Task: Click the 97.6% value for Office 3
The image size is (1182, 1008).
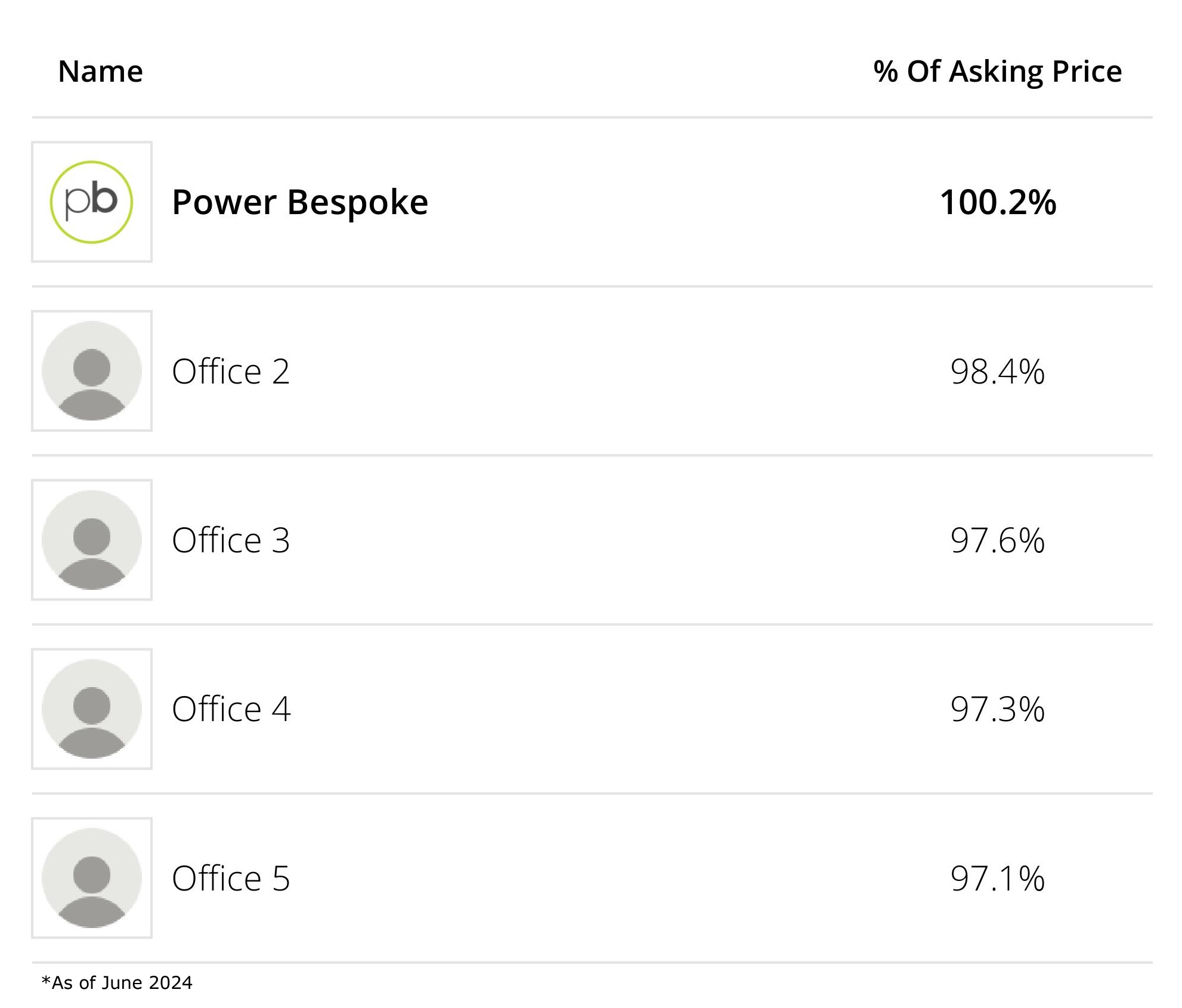Action: (997, 540)
